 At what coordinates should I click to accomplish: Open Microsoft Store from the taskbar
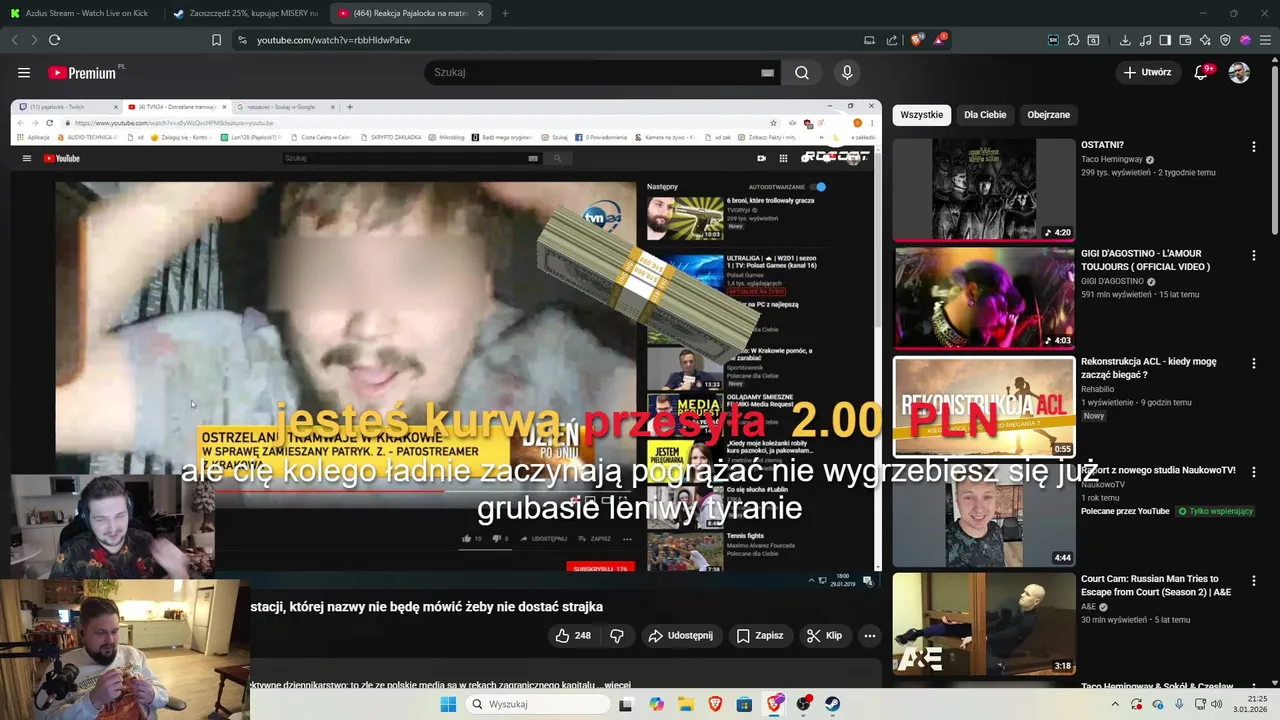point(744,704)
